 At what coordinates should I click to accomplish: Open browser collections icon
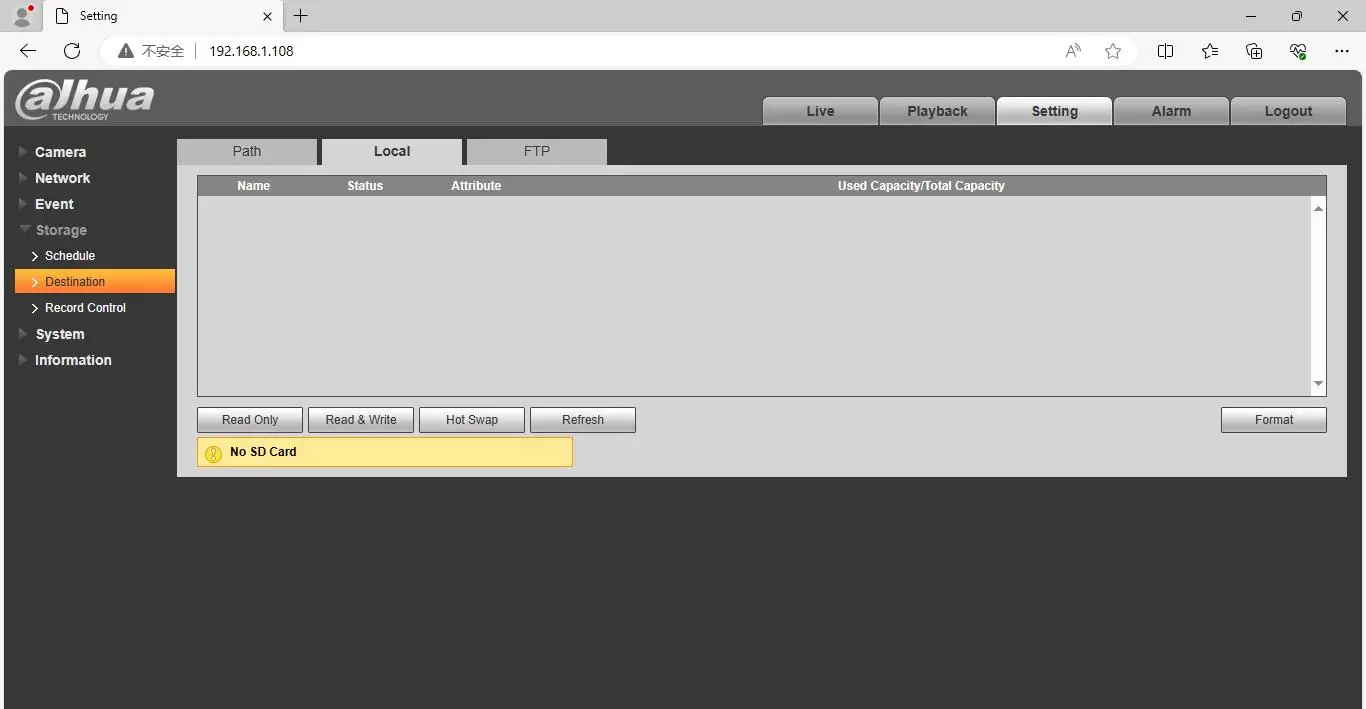click(1254, 51)
